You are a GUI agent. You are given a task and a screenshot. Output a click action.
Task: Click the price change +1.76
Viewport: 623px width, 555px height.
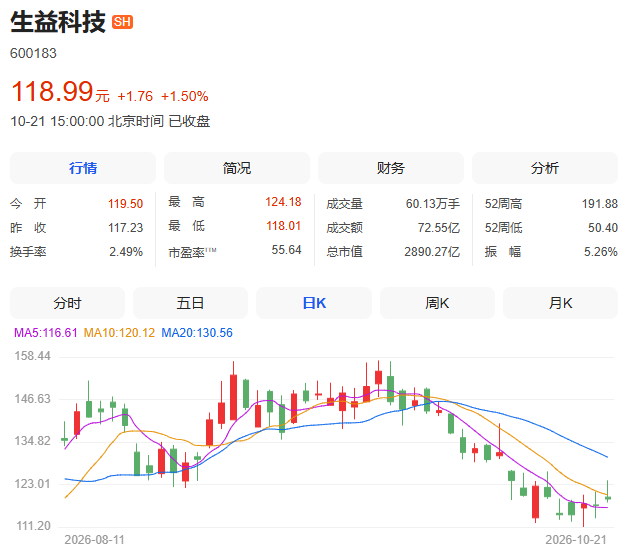[135, 96]
